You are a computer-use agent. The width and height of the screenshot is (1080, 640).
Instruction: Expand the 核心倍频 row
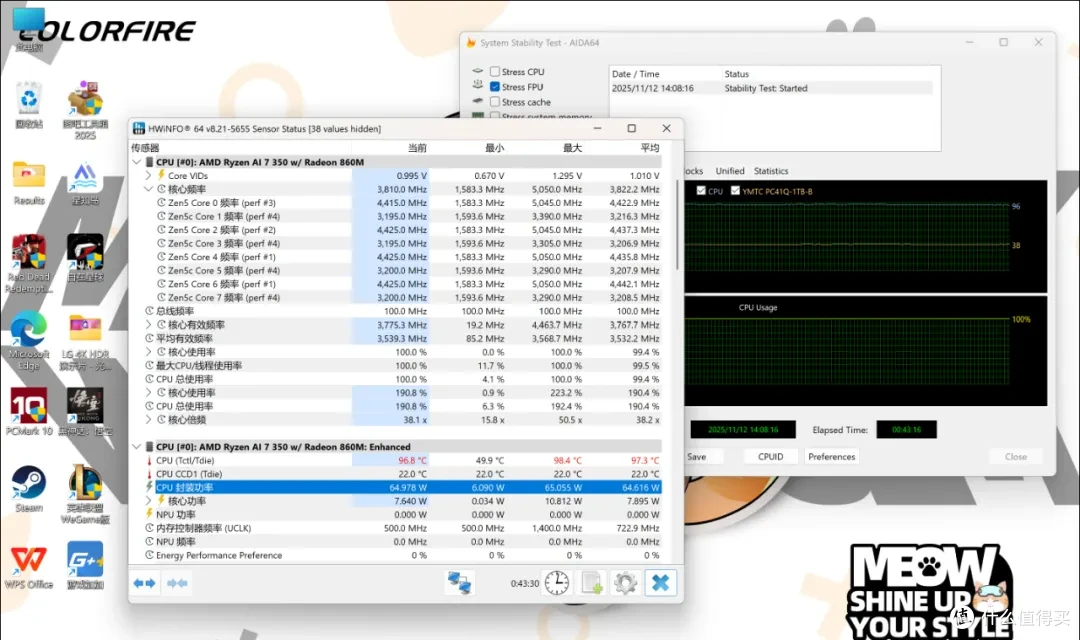tap(148, 420)
